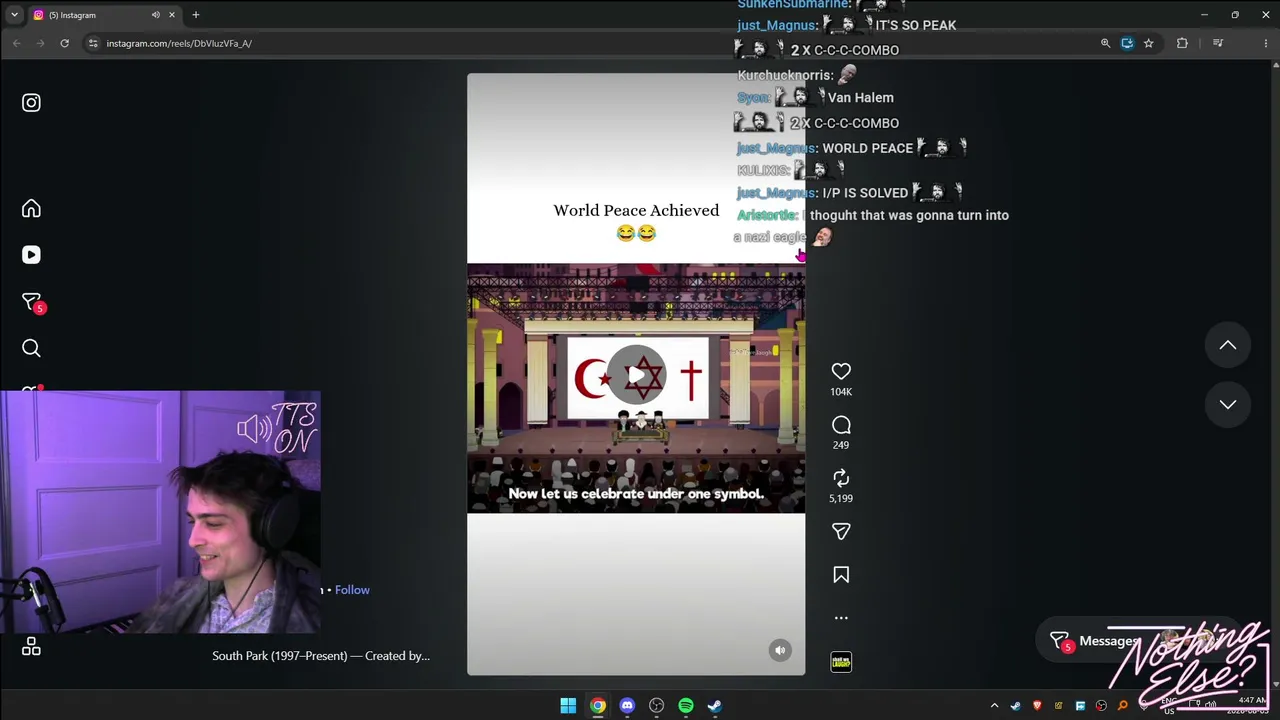Open the Chrome tab search dropdown
The width and height of the screenshot is (1280, 720).
point(14,15)
